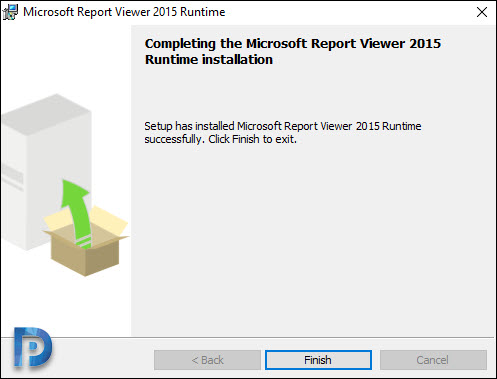Click the bold "Completing the Microsoft Report Viewer" heading line
This screenshot has width=497, height=379.
coord(293,44)
